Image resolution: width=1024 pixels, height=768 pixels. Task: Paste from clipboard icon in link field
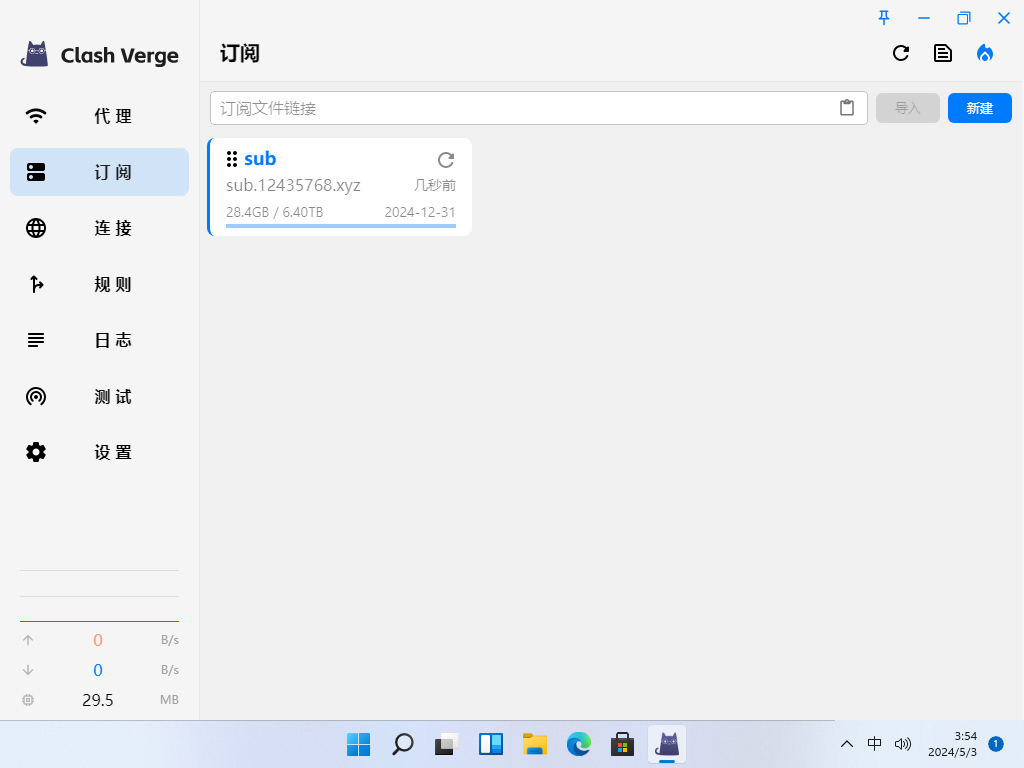point(847,108)
